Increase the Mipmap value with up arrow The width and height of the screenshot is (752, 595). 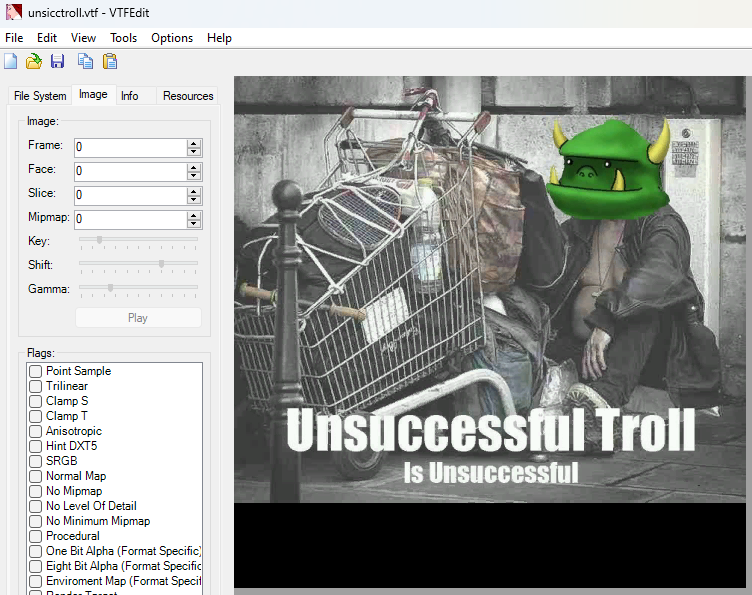(194, 215)
